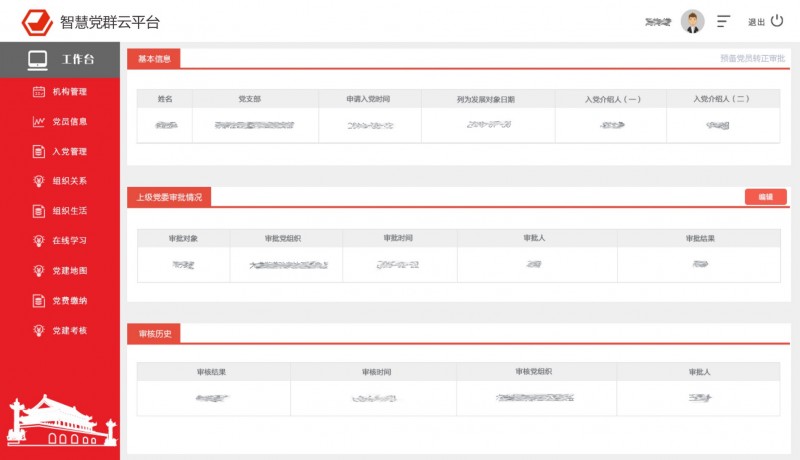Viewport: 800px width, 460px height.
Task: Click the 入党介绍人（二）column header
Action: 721,99
